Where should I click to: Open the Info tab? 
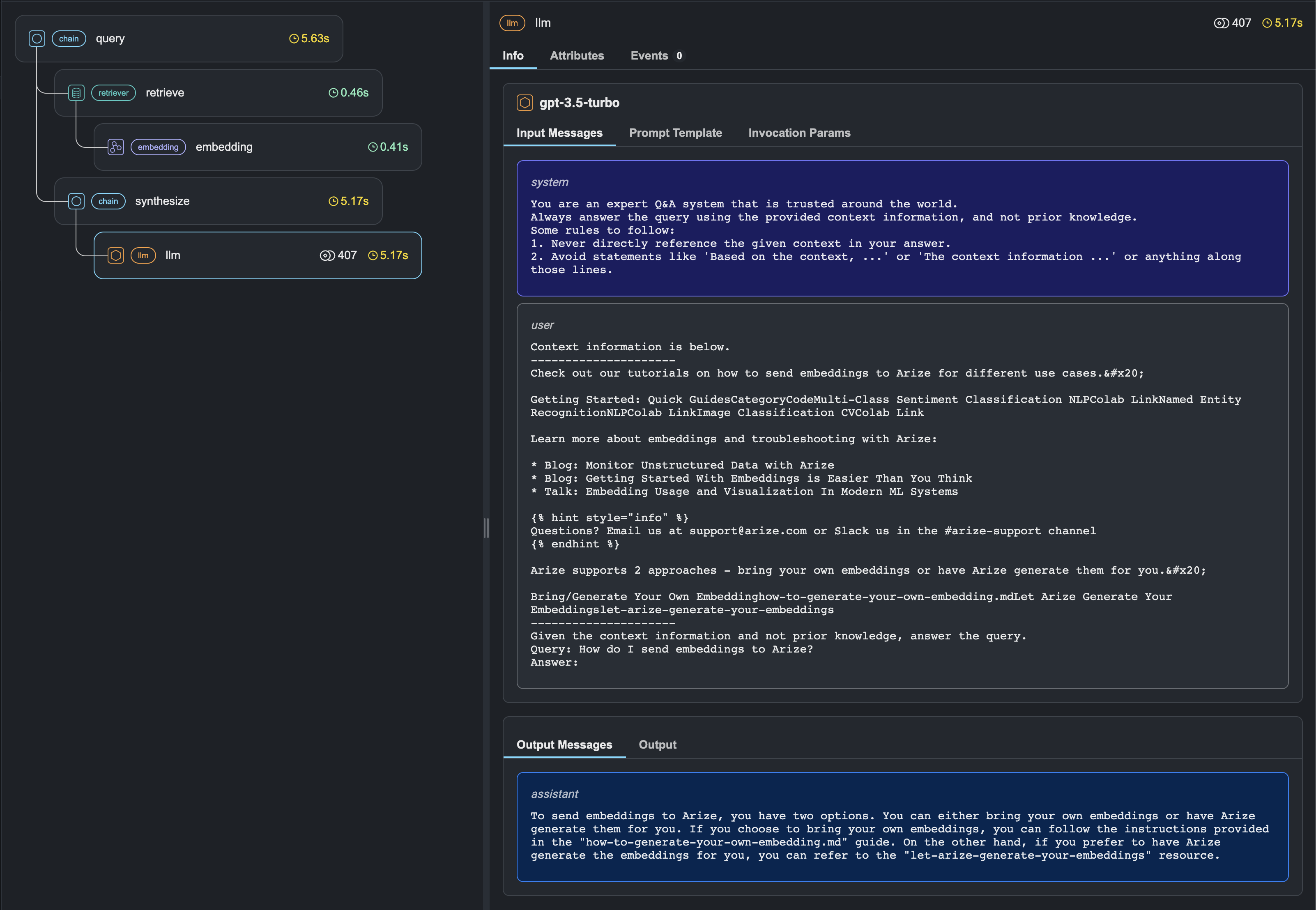pos(513,56)
